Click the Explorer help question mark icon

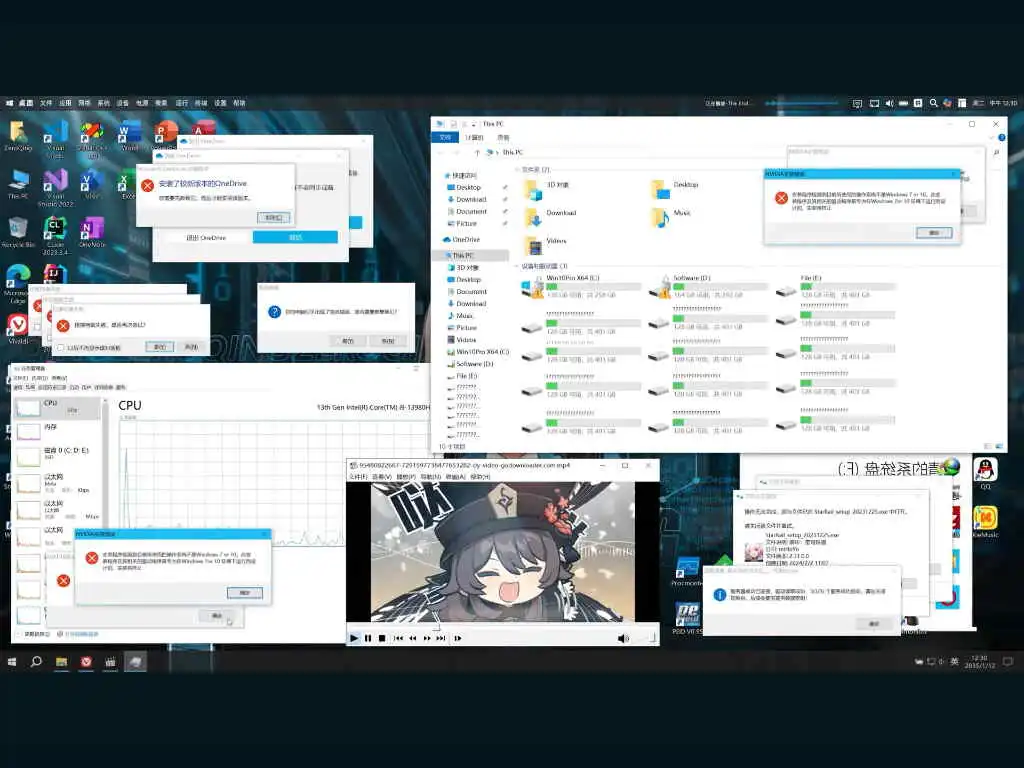(x=1001, y=138)
